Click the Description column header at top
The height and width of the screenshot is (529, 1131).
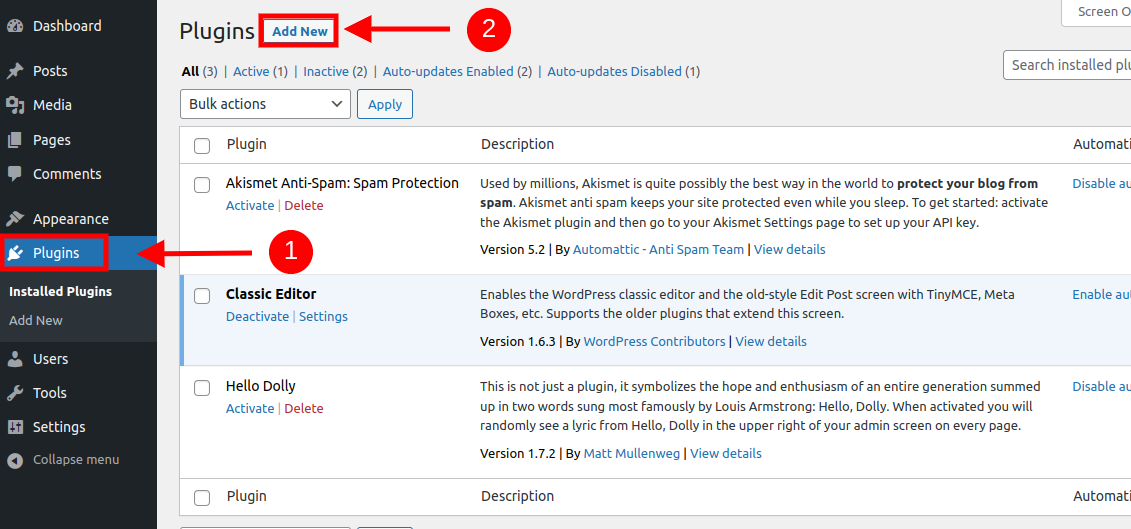pyautogui.click(x=517, y=144)
